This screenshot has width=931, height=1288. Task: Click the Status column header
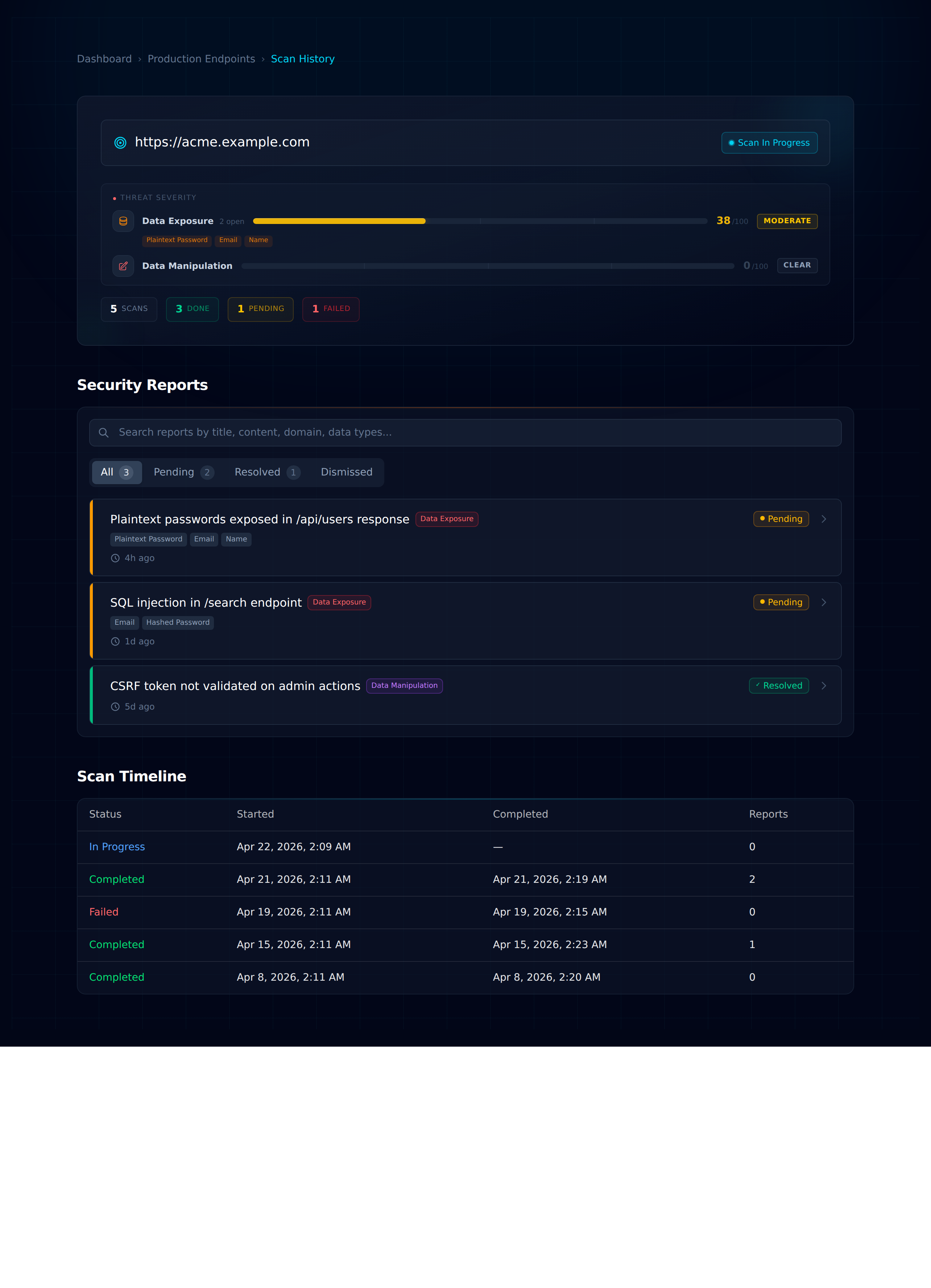pos(105,814)
